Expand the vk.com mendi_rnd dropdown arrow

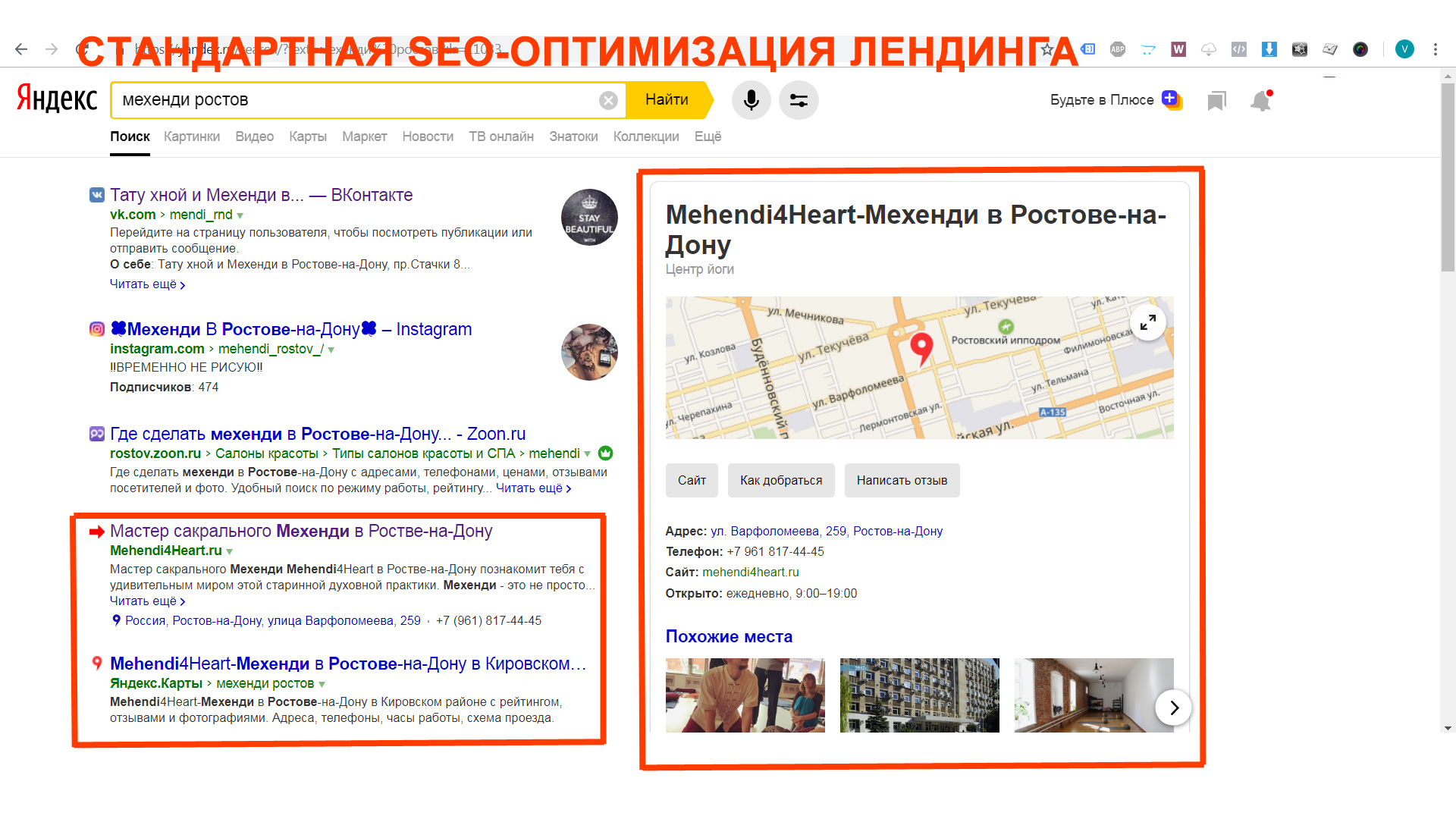point(240,216)
